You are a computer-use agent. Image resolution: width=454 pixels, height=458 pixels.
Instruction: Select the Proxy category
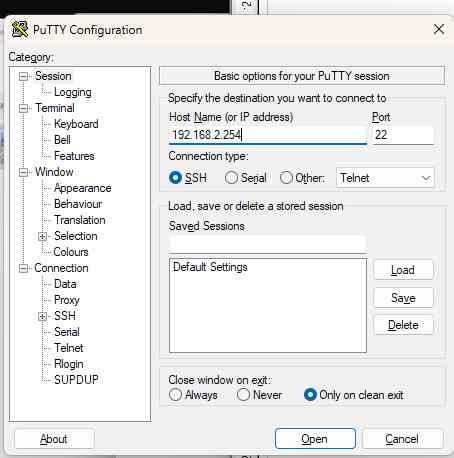67,300
